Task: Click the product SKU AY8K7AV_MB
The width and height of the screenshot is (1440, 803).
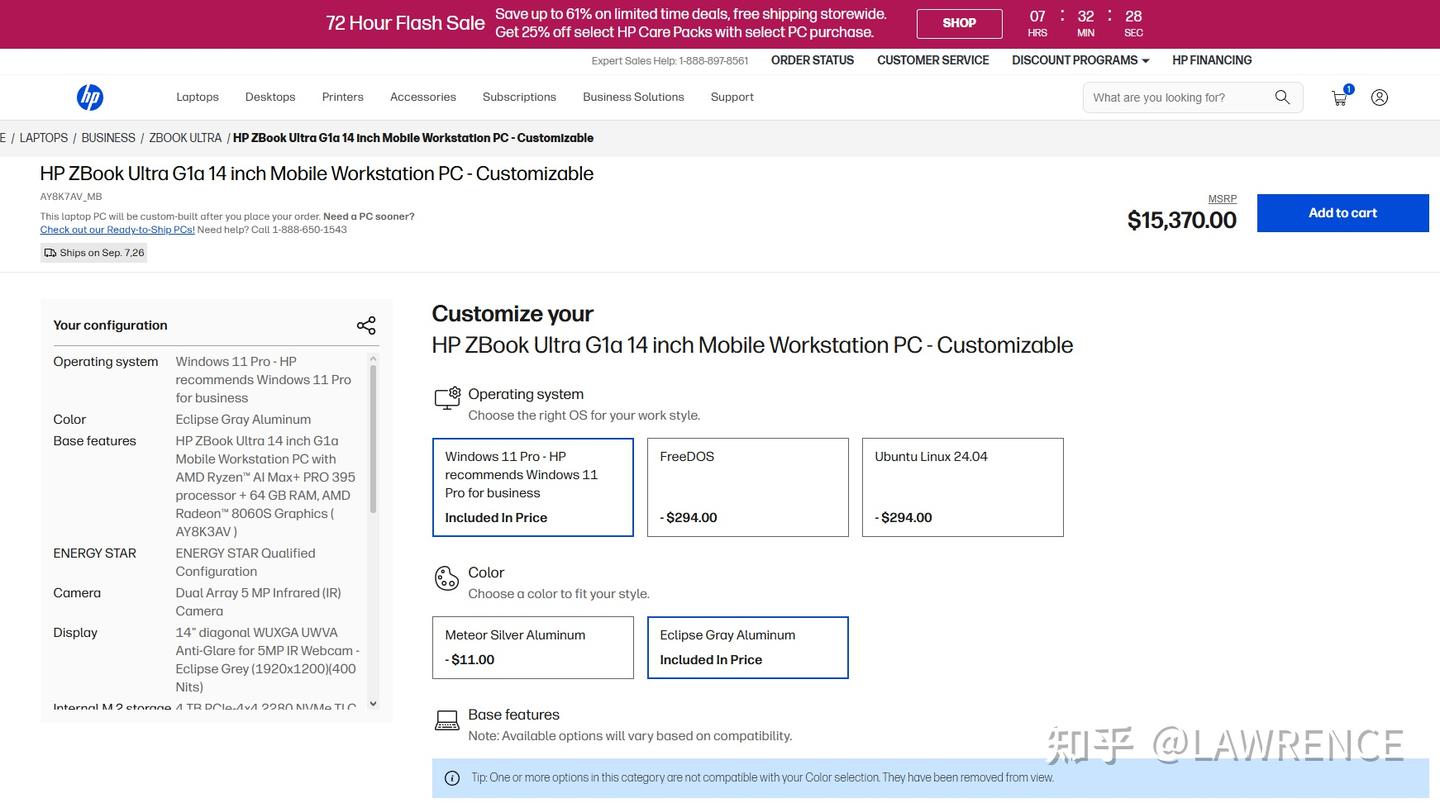Action: (x=71, y=197)
